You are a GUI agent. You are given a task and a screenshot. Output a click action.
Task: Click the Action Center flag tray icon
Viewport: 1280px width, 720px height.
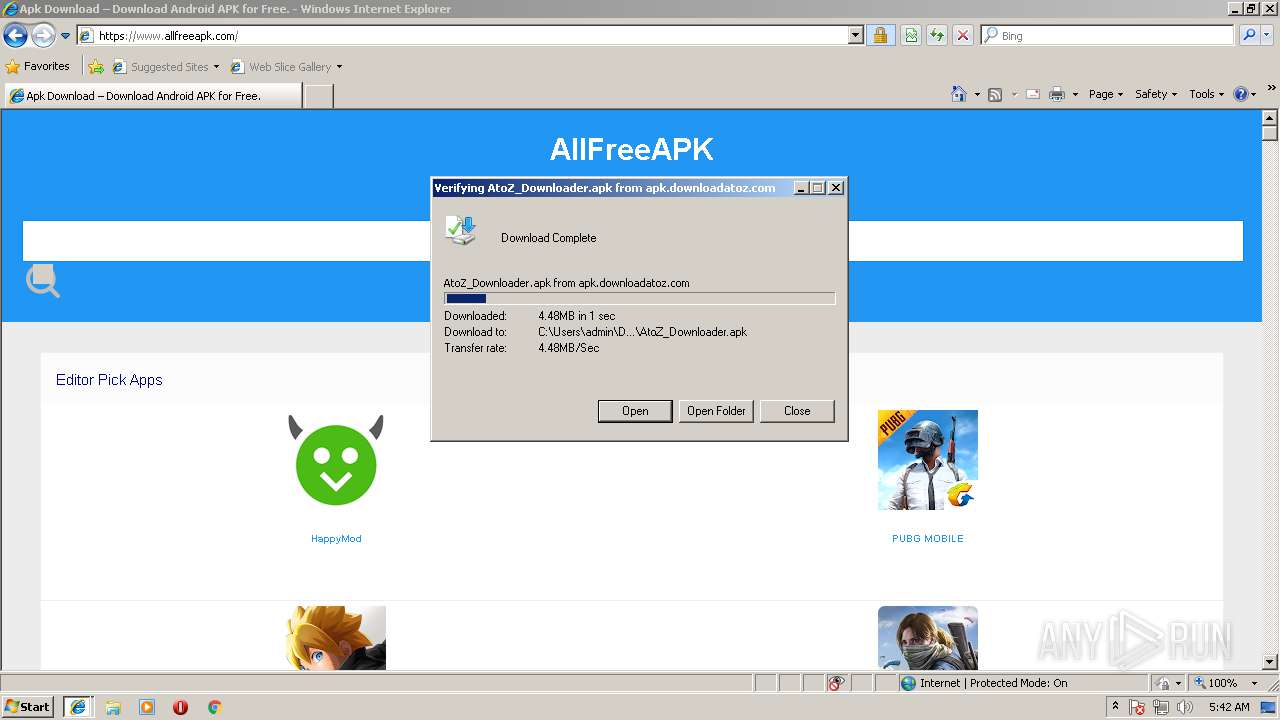[1138, 707]
